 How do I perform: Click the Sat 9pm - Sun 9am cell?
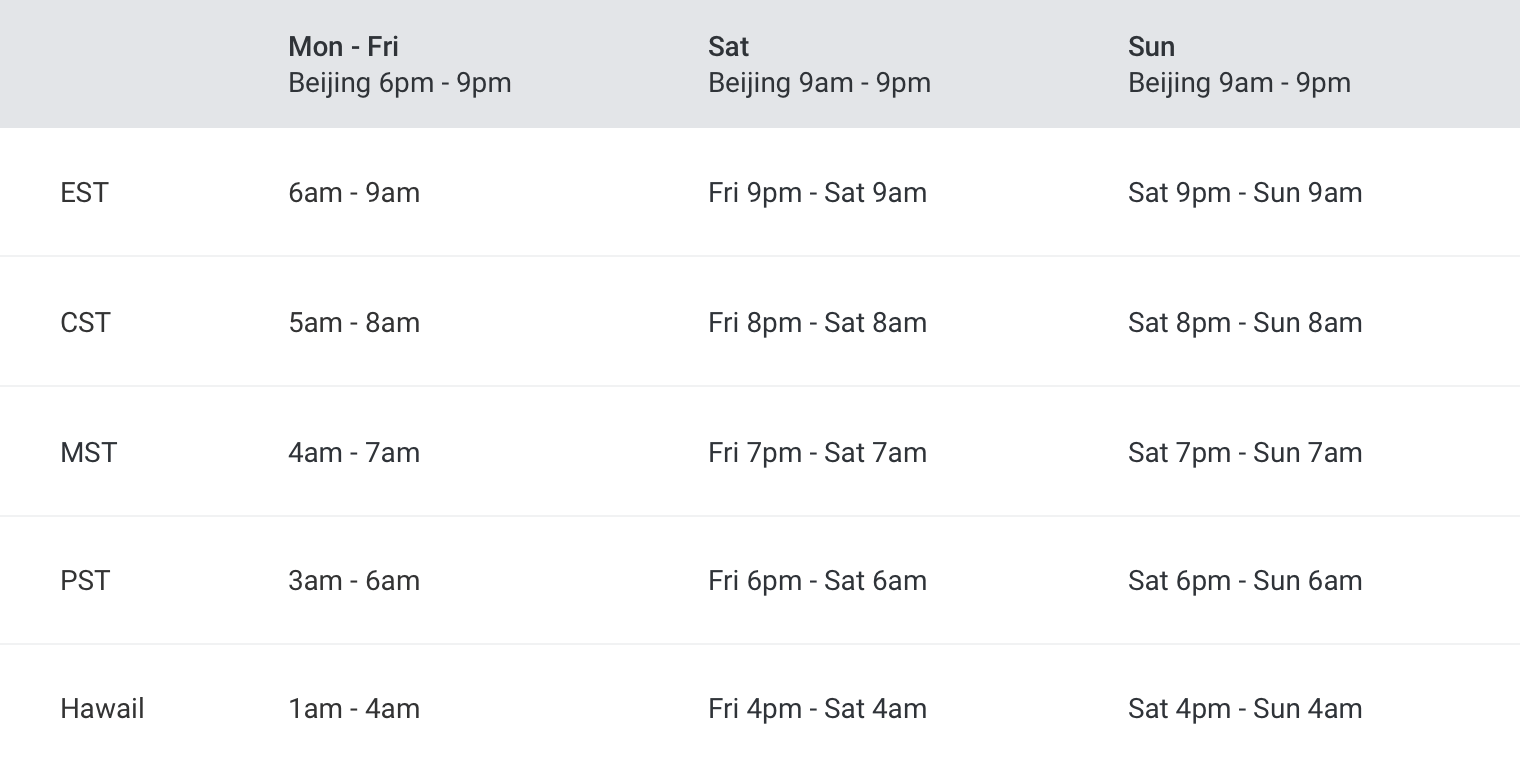(x=1245, y=192)
